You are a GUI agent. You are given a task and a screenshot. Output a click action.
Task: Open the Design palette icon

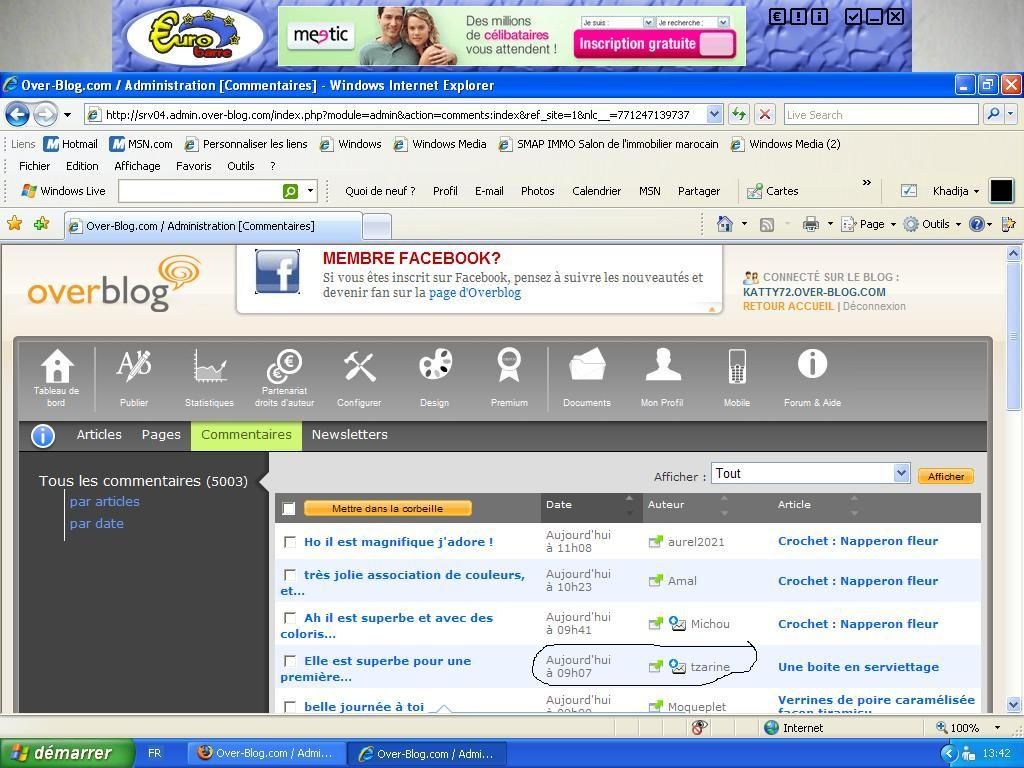point(435,364)
